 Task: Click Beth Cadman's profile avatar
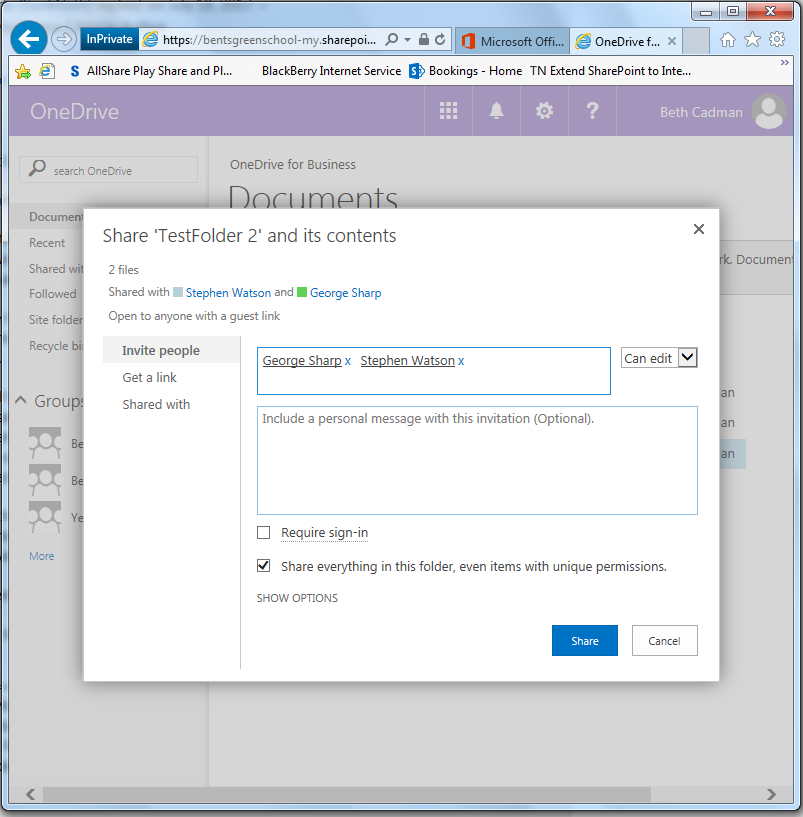click(769, 111)
